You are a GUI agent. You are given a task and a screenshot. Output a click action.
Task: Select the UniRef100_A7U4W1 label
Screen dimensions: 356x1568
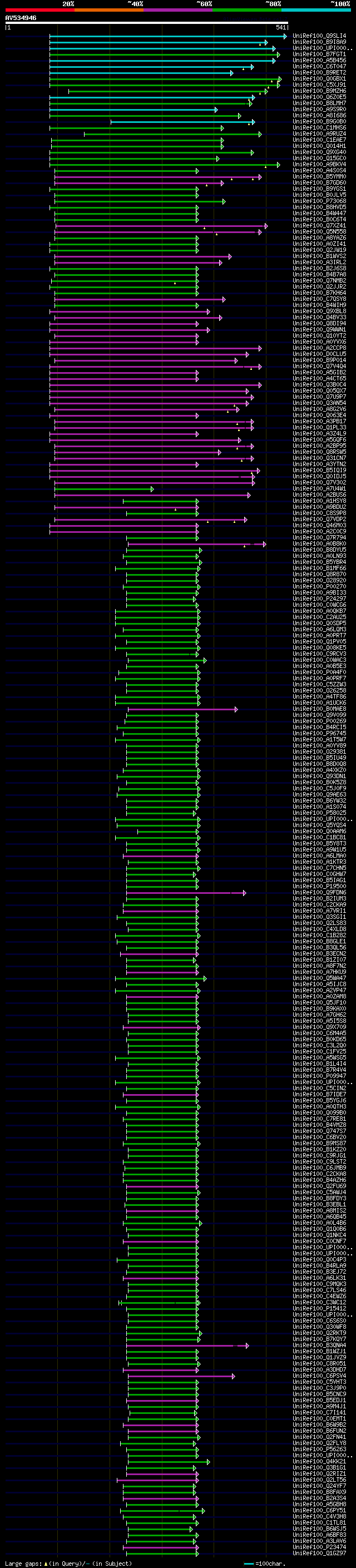(319, 488)
